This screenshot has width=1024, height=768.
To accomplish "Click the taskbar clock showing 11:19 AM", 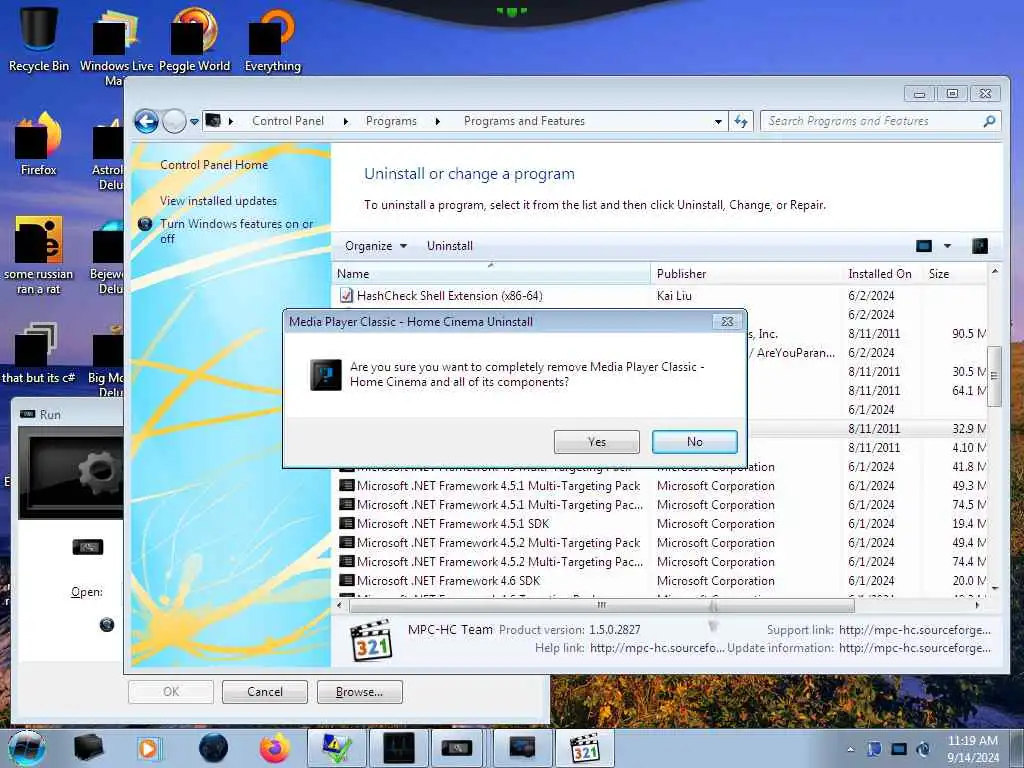I will pos(973,749).
